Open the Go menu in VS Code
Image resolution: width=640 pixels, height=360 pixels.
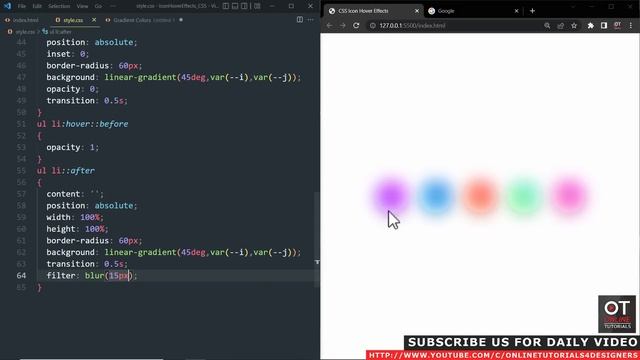click(x=98, y=7)
